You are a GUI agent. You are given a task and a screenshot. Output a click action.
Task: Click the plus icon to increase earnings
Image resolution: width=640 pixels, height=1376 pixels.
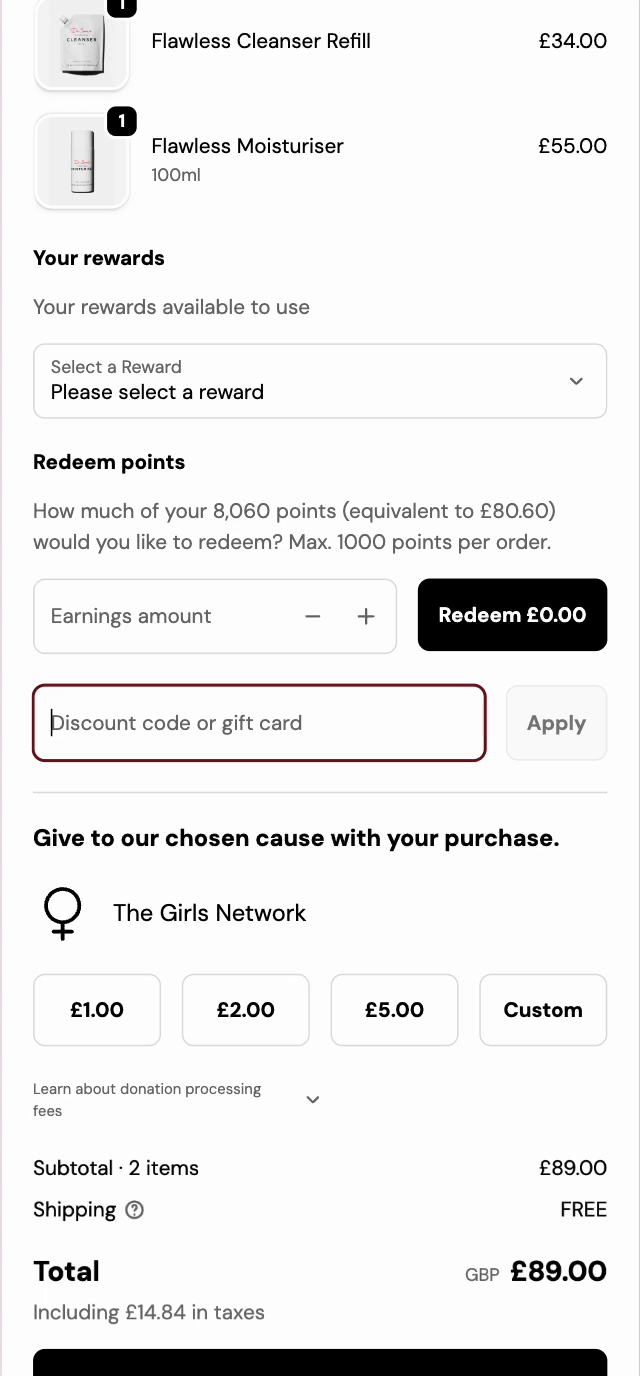click(366, 617)
